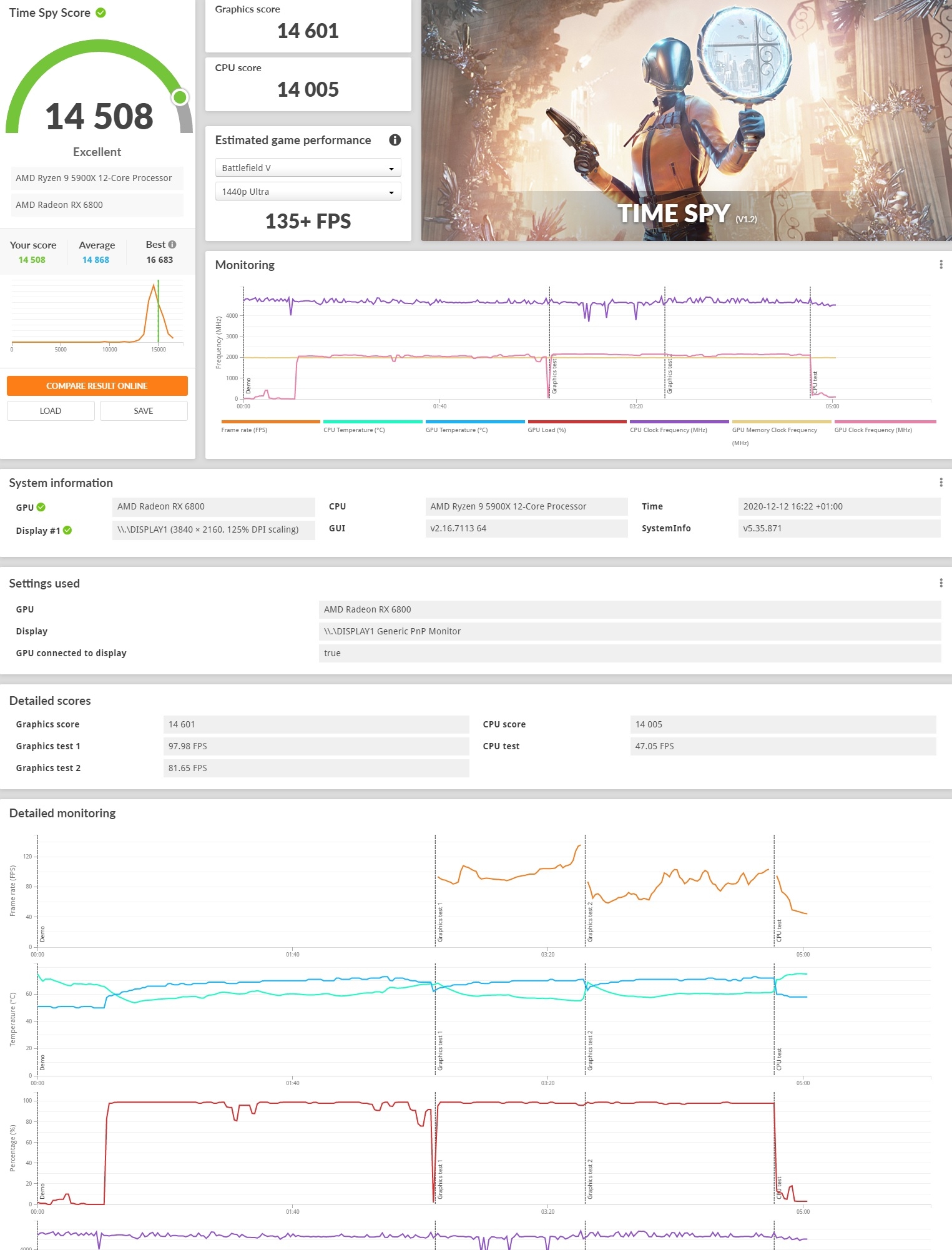952x1250 pixels.
Task: Click the gauge knob on the score arc
Action: (180, 97)
